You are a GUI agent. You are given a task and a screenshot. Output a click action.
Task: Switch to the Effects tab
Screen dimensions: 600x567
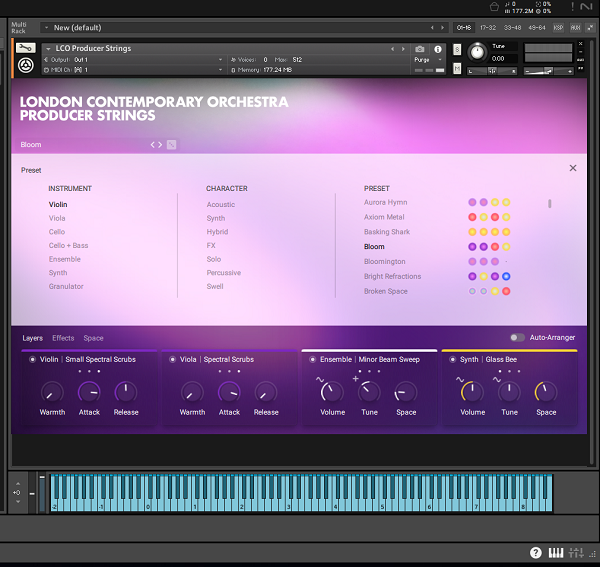click(x=63, y=338)
